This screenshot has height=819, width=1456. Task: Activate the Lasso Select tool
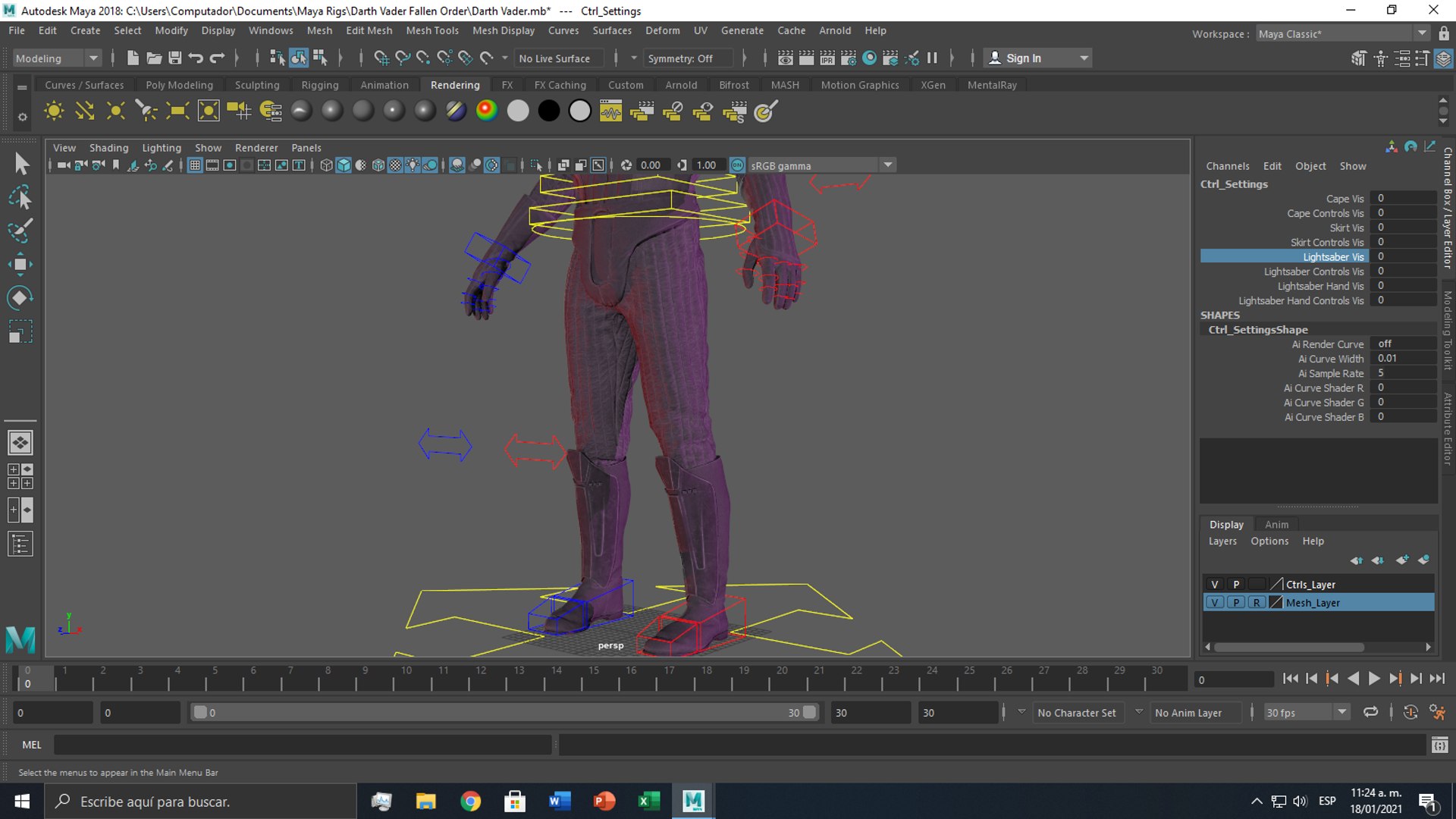tap(20, 197)
